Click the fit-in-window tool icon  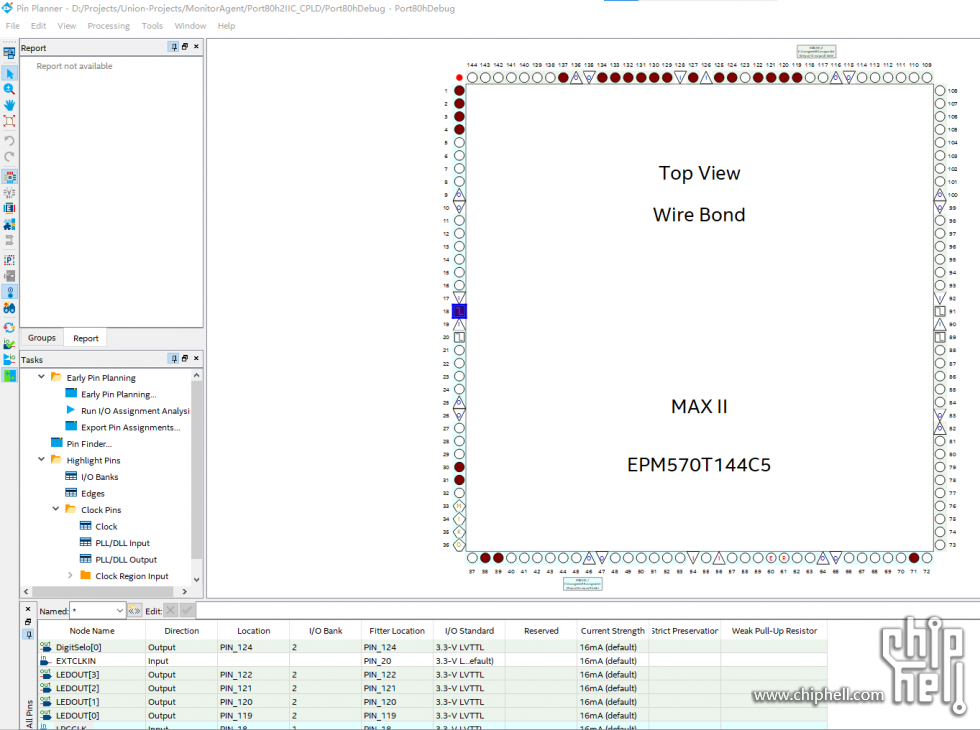(x=9, y=121)
